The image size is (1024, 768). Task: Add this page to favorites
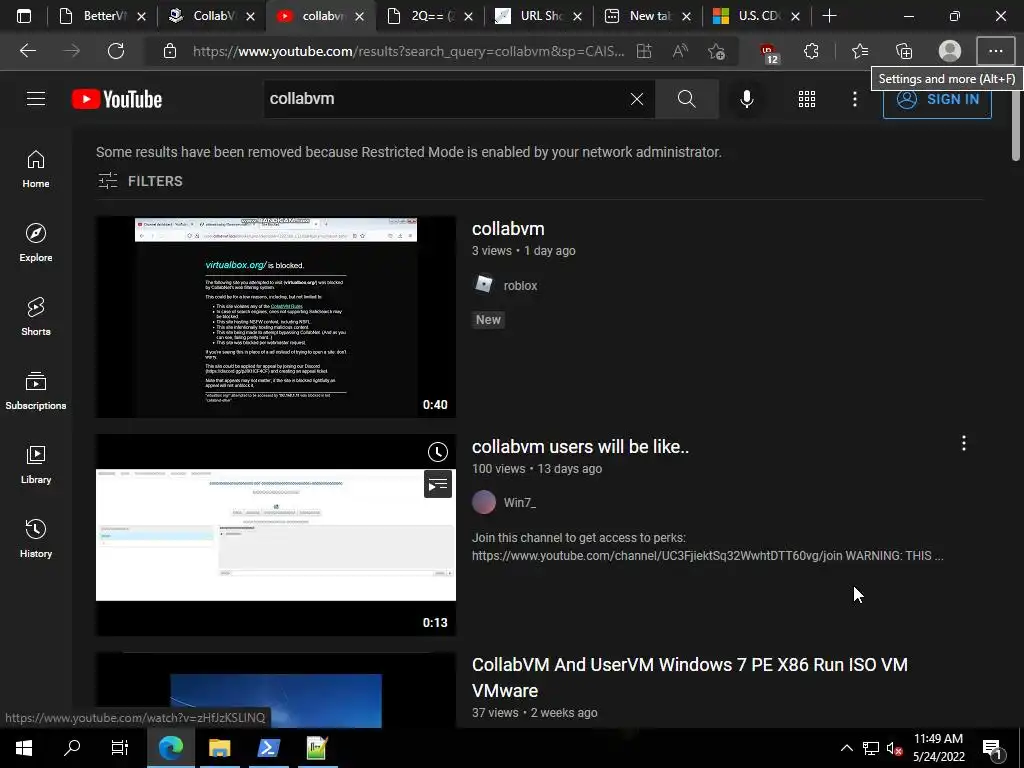click(x=716, y=51)
